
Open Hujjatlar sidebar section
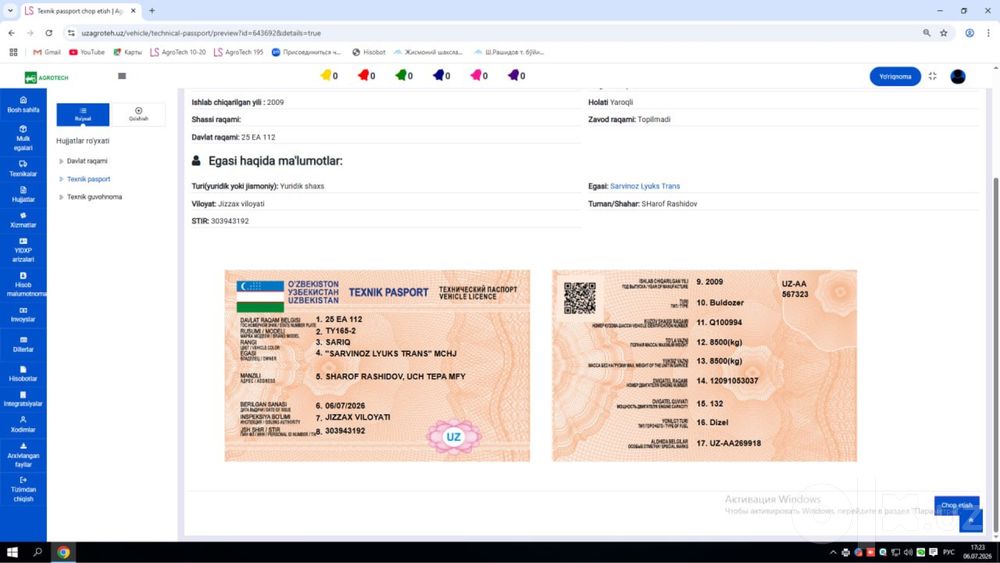pos(23,194)
